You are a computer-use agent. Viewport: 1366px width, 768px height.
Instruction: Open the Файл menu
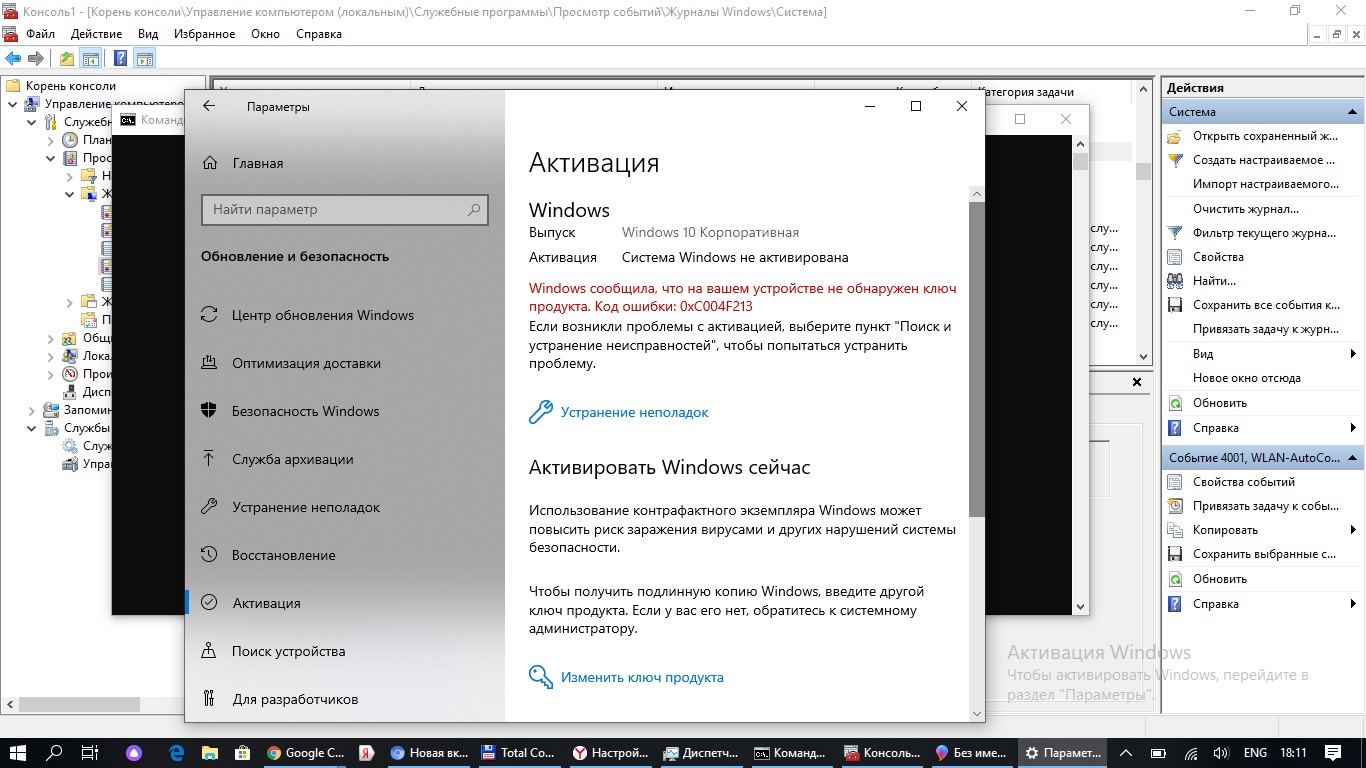tap(41, 34)
